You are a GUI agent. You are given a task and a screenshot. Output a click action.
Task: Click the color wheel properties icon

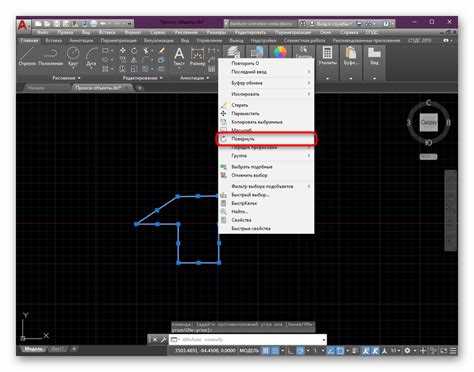[280, 52]
